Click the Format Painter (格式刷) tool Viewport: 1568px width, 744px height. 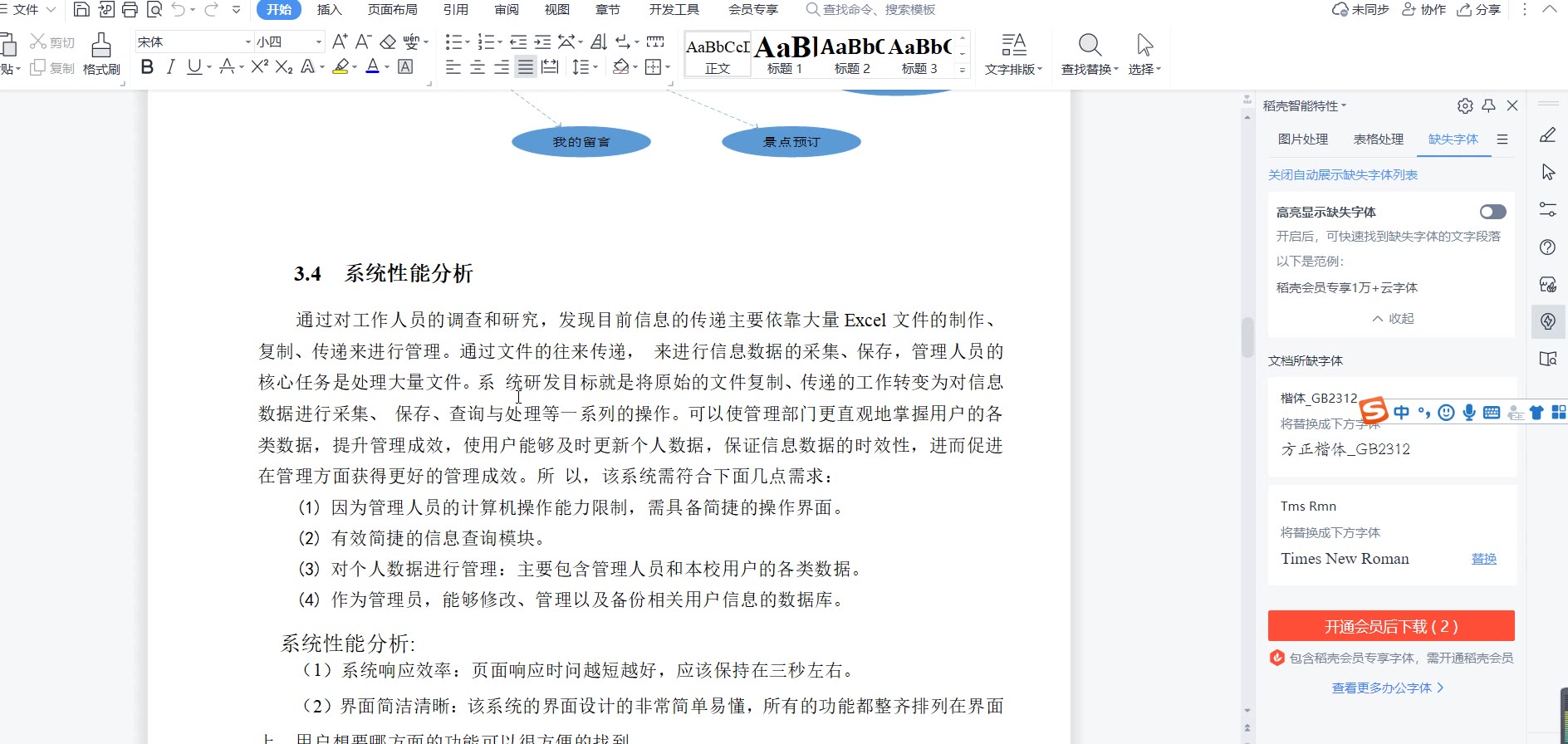(x=101, y=54)
